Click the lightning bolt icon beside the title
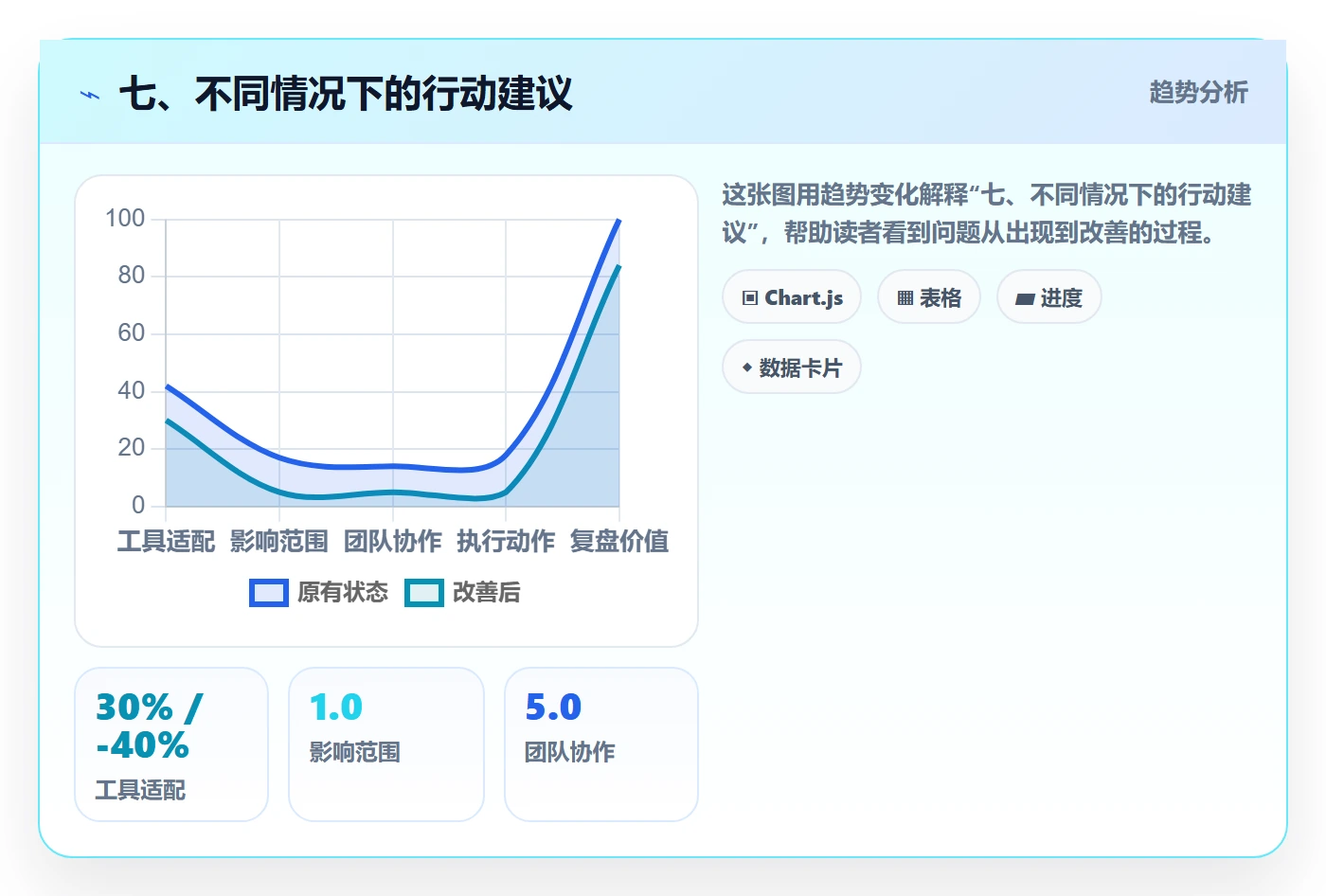This screenshot has height=896, width=1326. click(90, 95)
